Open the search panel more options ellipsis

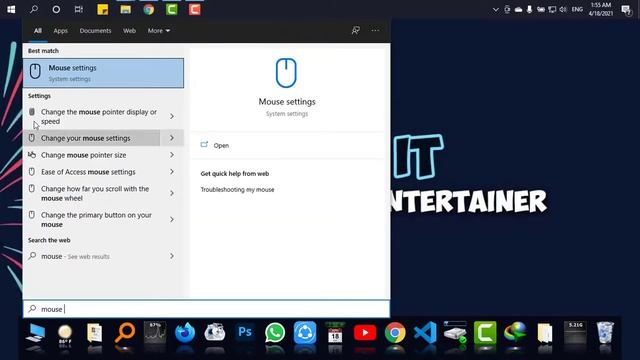click(375, 30)
